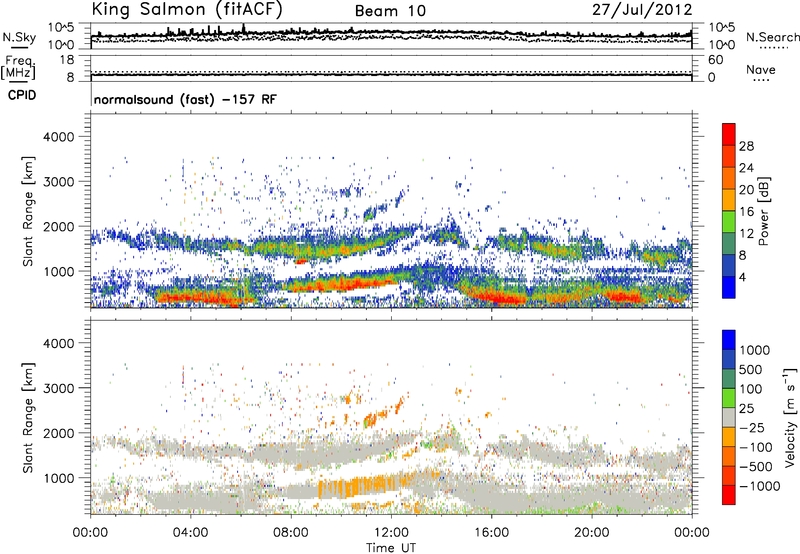Select the Beam 10 label
Screen dimensions: 800x554
390,11
